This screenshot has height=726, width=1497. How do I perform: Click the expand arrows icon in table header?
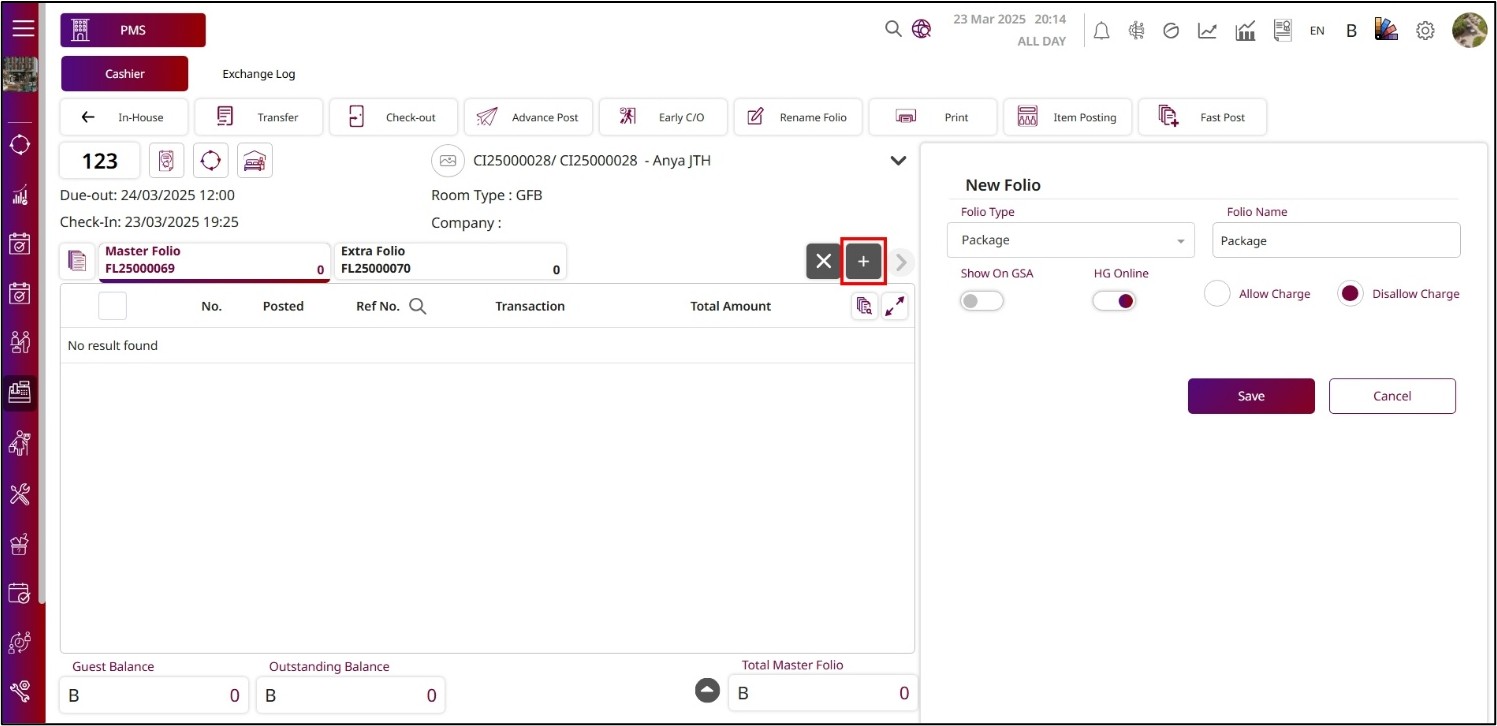894,307
